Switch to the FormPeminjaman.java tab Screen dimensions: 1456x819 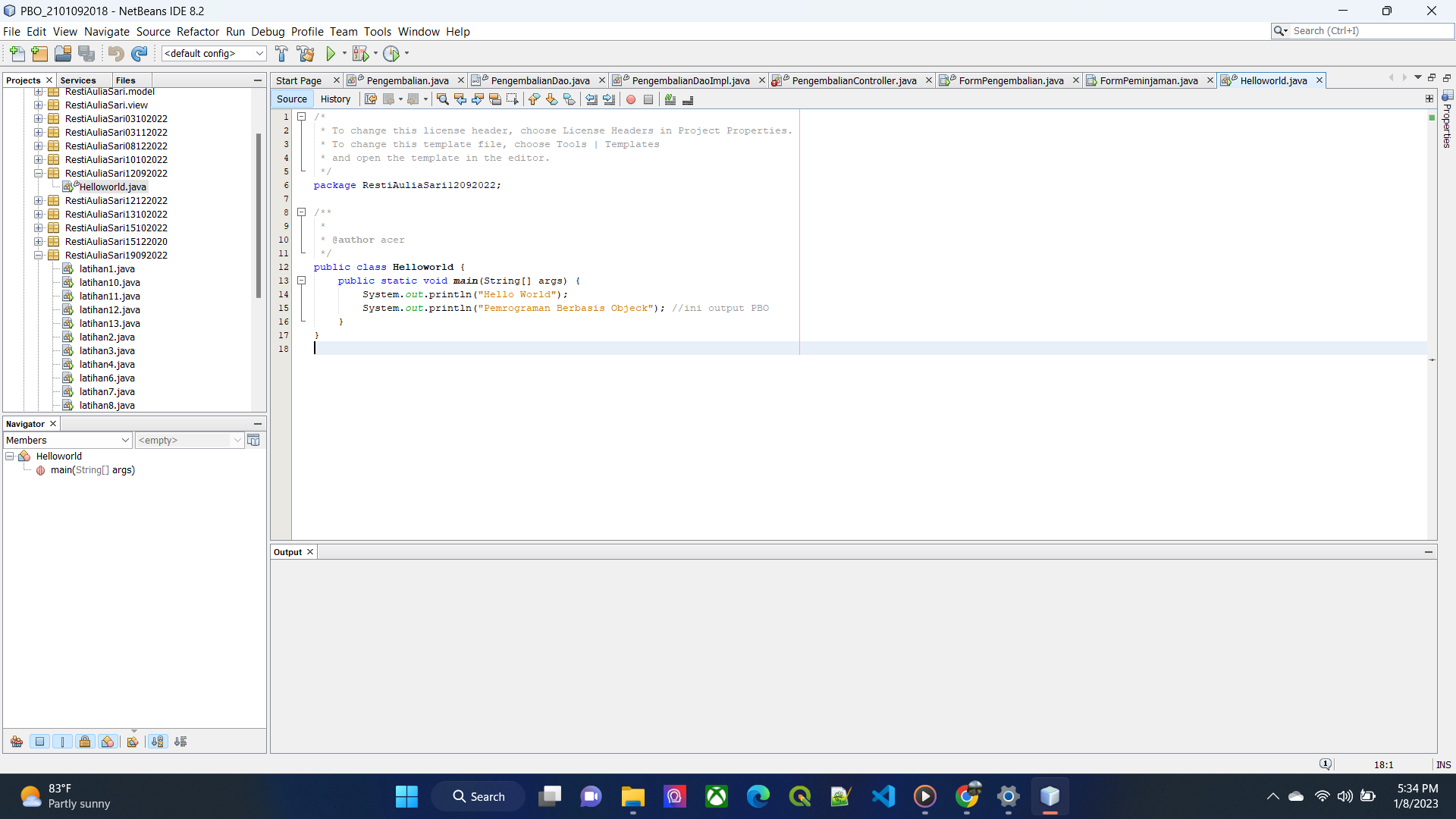[1148, 80]
